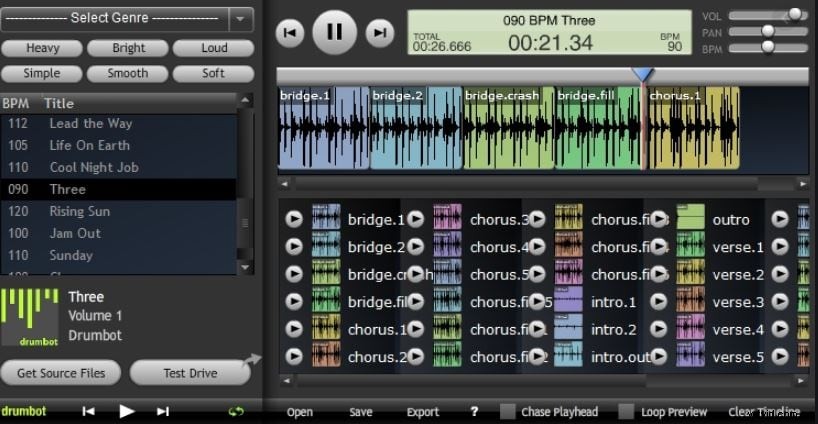The width and height of the screenshot is (818, 424).
Task: Pause playback with the large pause button
Action: pos(334,32)
